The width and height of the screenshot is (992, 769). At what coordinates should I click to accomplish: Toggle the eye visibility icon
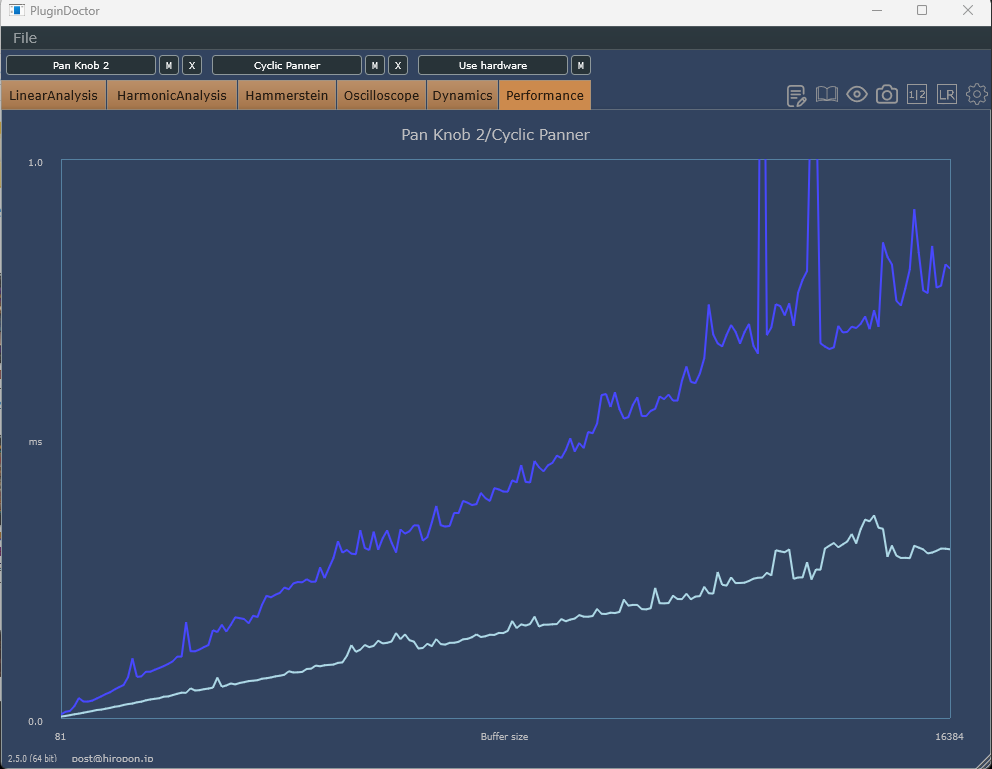(x=857, y=95)
